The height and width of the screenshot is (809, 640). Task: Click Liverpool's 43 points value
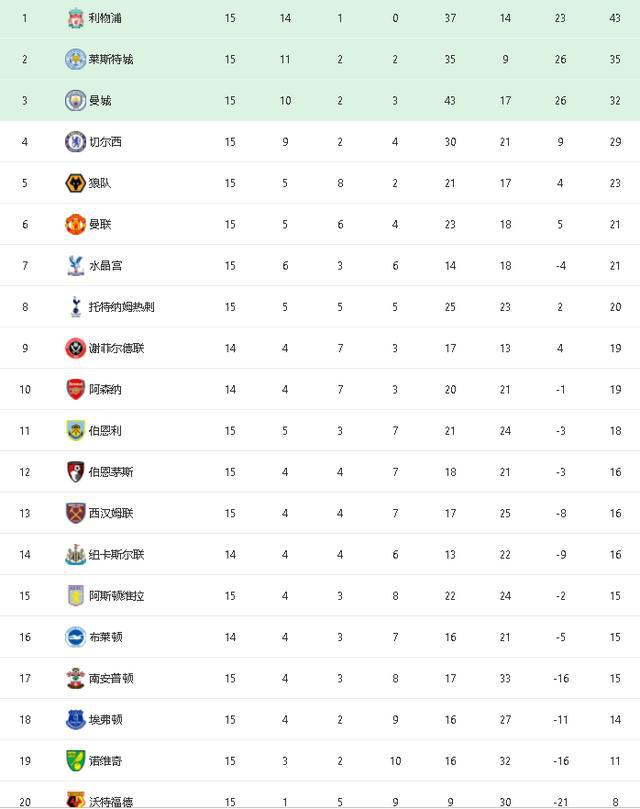[x=615, y=18]
